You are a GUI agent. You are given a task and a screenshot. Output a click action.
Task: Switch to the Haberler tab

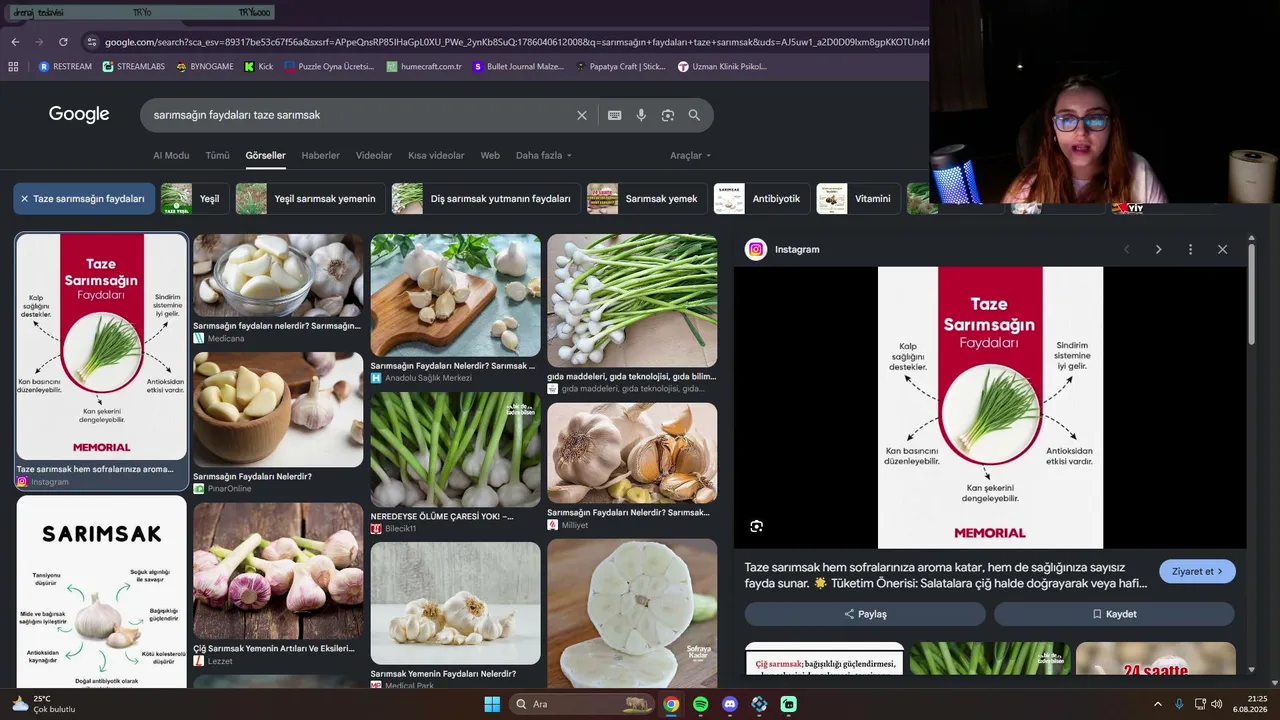coord(321,156)
